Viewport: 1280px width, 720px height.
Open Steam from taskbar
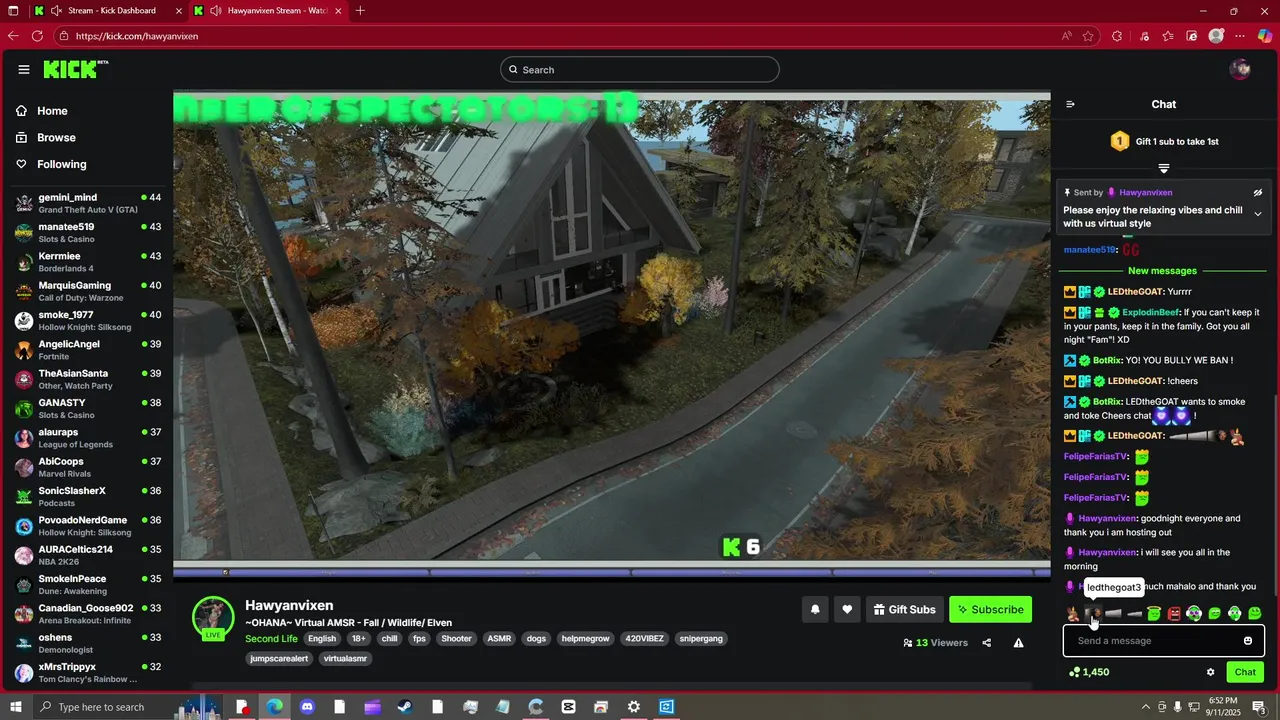click(x=404, y=707)
